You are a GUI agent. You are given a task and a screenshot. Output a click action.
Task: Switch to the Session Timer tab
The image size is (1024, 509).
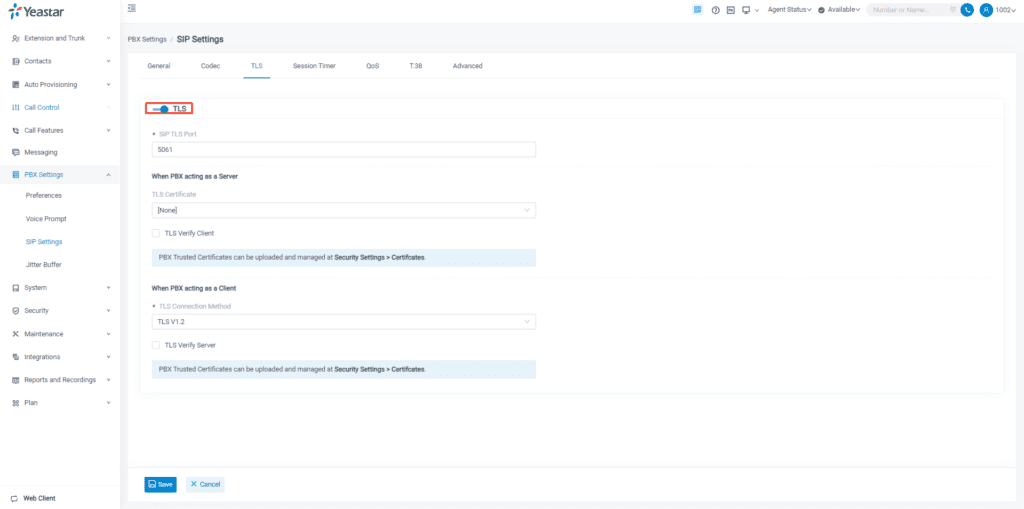[314, 66]
